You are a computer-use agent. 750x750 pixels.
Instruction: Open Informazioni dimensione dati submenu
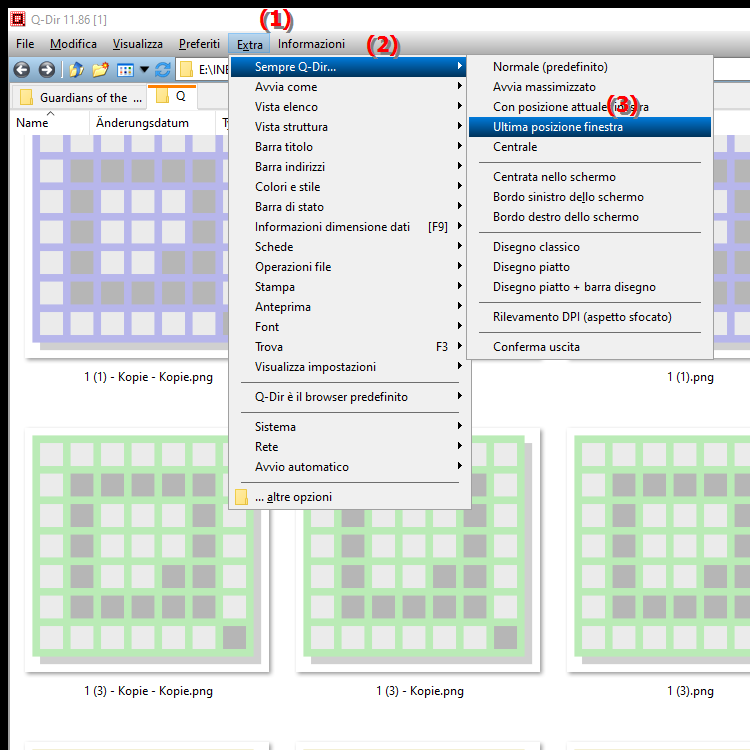(348, 227)
